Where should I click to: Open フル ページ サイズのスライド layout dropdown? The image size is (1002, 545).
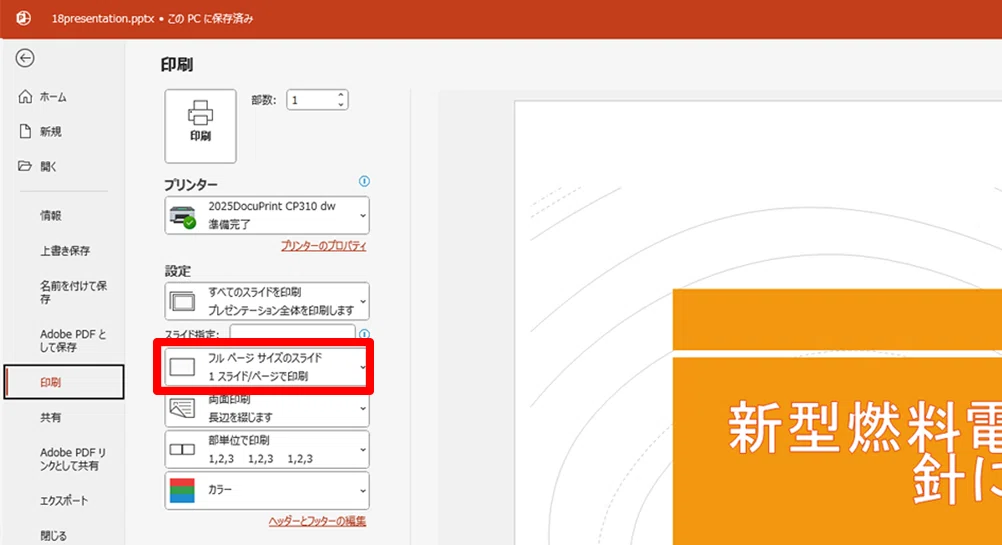pyautogui.click(x=267, y=367)
